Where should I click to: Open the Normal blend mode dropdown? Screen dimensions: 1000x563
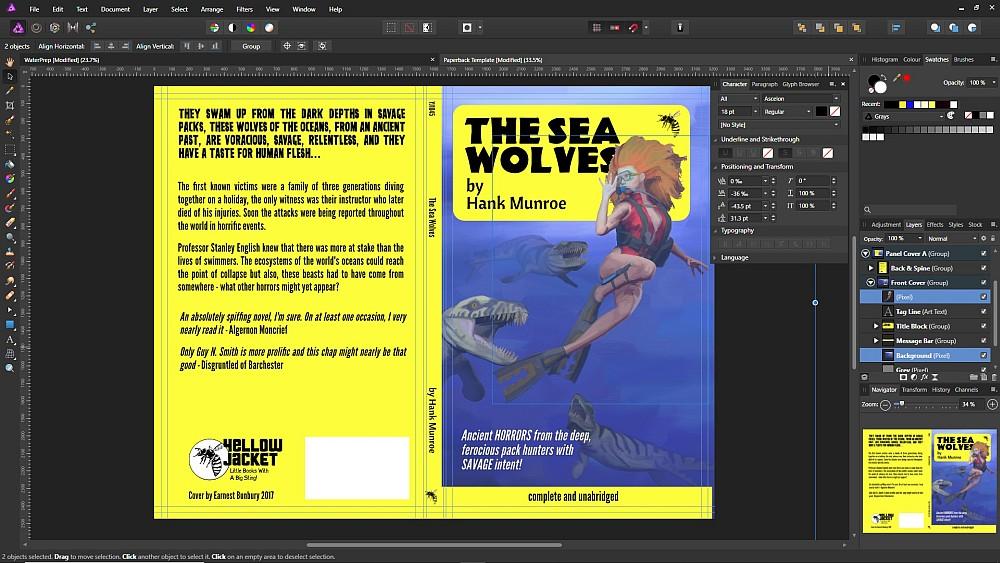952,238
